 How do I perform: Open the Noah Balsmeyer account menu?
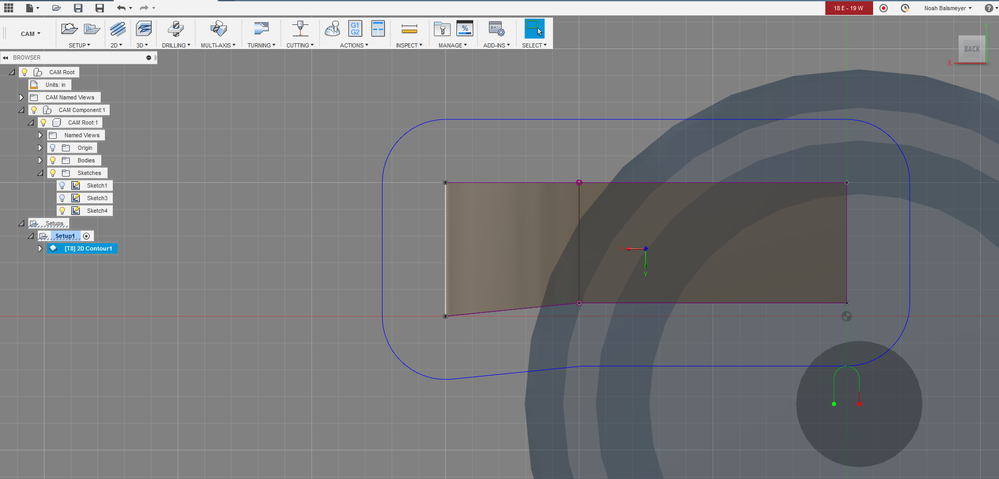pyautogui.click(x=948, y=8)
